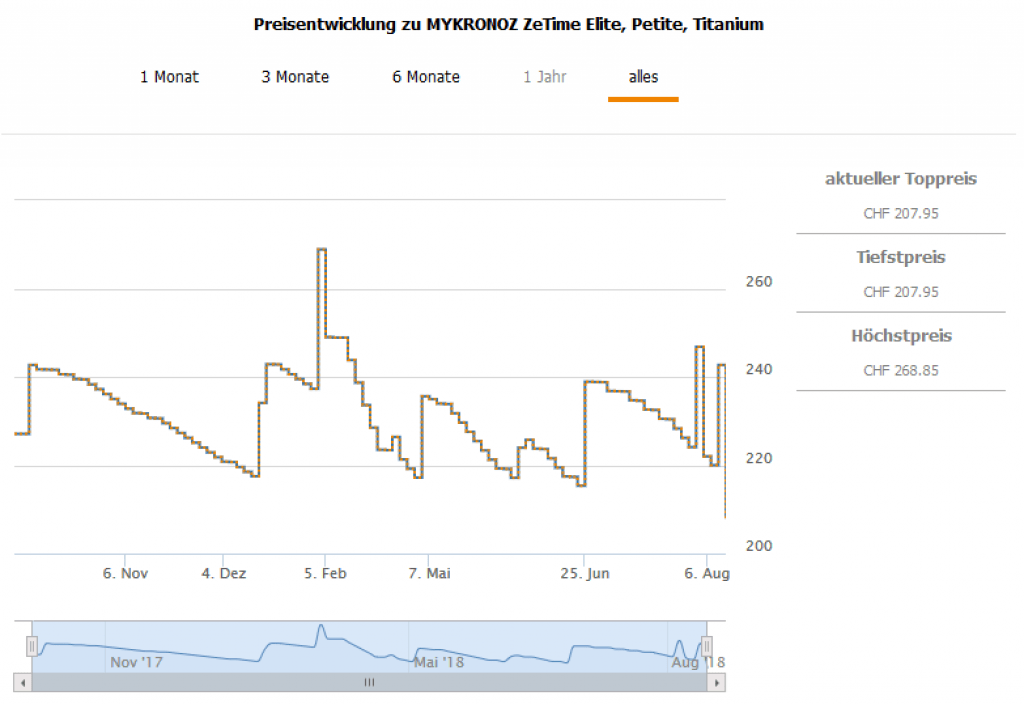
Task: Click the 6. Nov x-axis label
Action: [x=125, y=573]
